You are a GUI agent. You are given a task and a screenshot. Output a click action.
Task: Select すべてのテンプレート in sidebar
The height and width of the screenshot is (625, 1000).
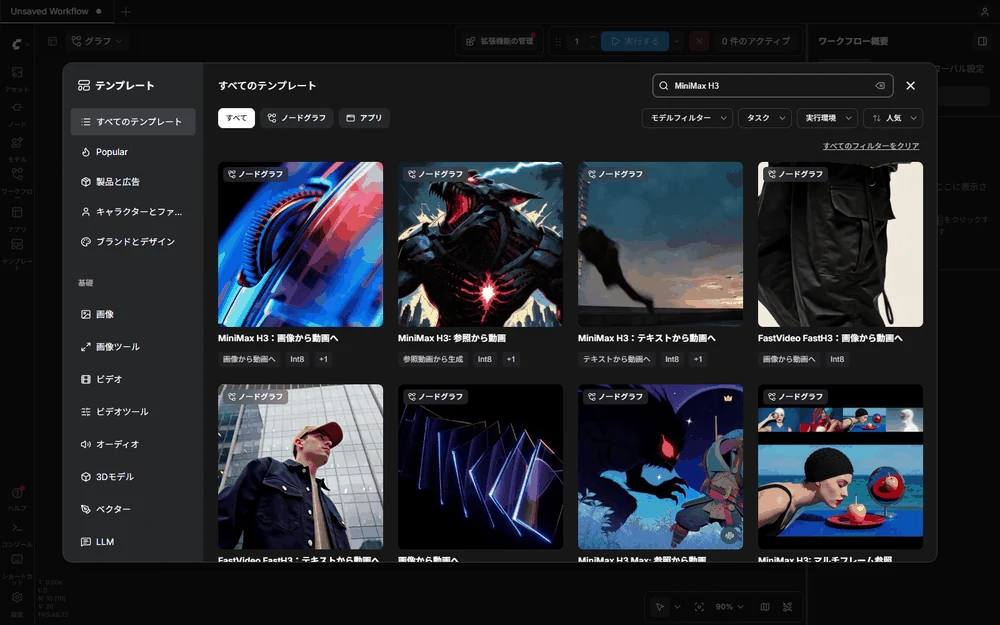pyautogui.click(x=133, y=122)
